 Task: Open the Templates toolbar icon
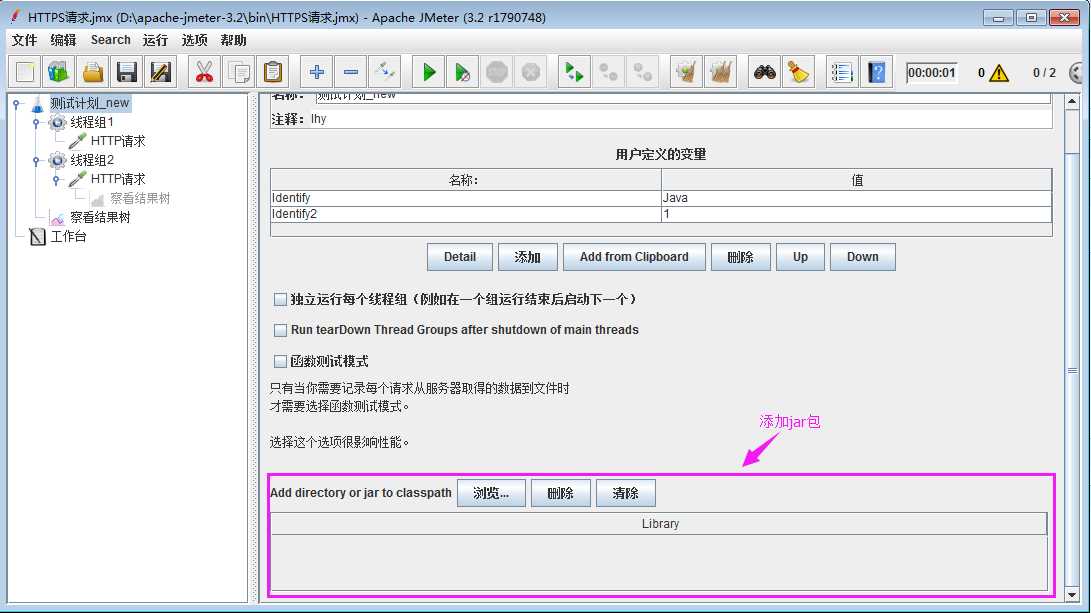tap(58, 72)
